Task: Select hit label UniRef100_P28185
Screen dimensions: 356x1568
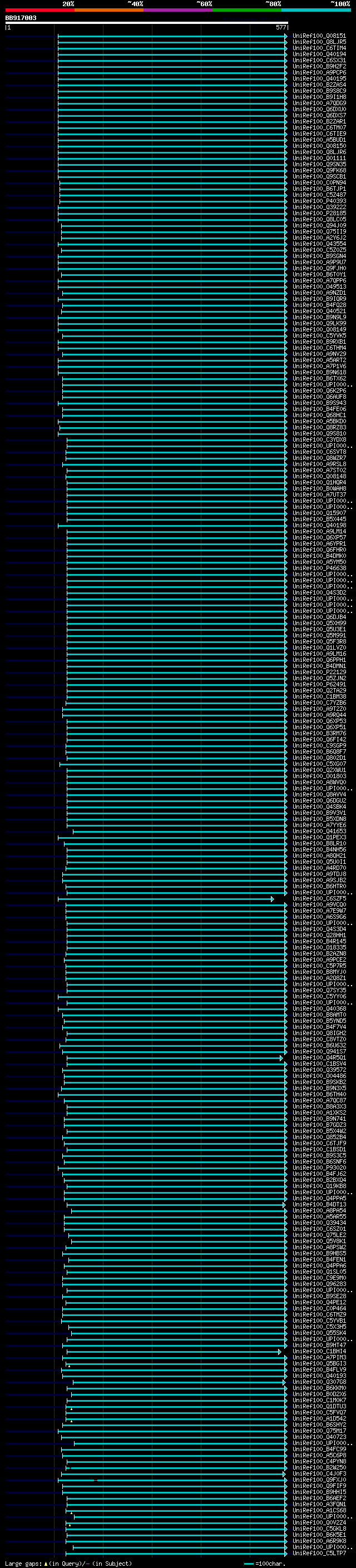Action: click(x=319, y=213)
